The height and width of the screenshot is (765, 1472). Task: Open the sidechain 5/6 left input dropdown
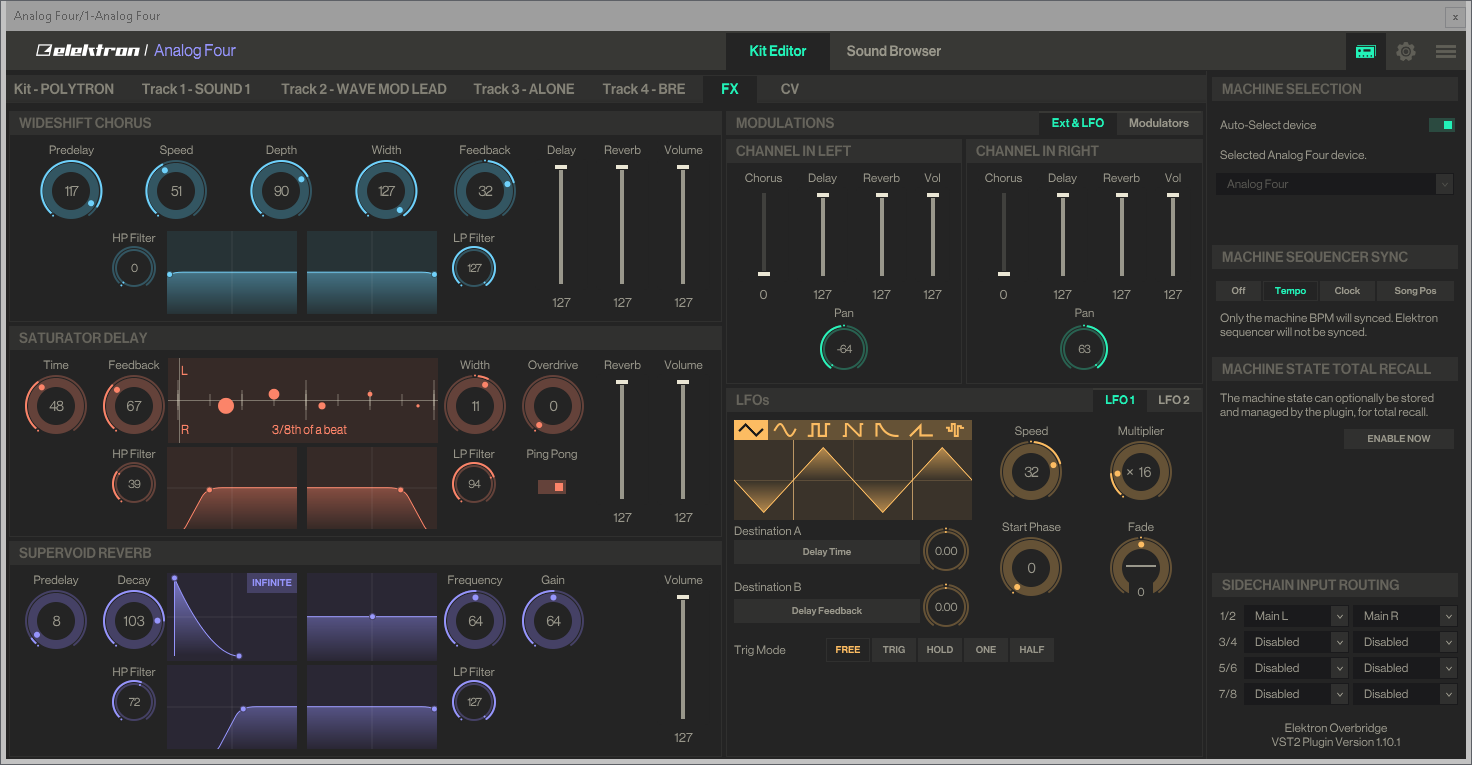click(1297, 668)
